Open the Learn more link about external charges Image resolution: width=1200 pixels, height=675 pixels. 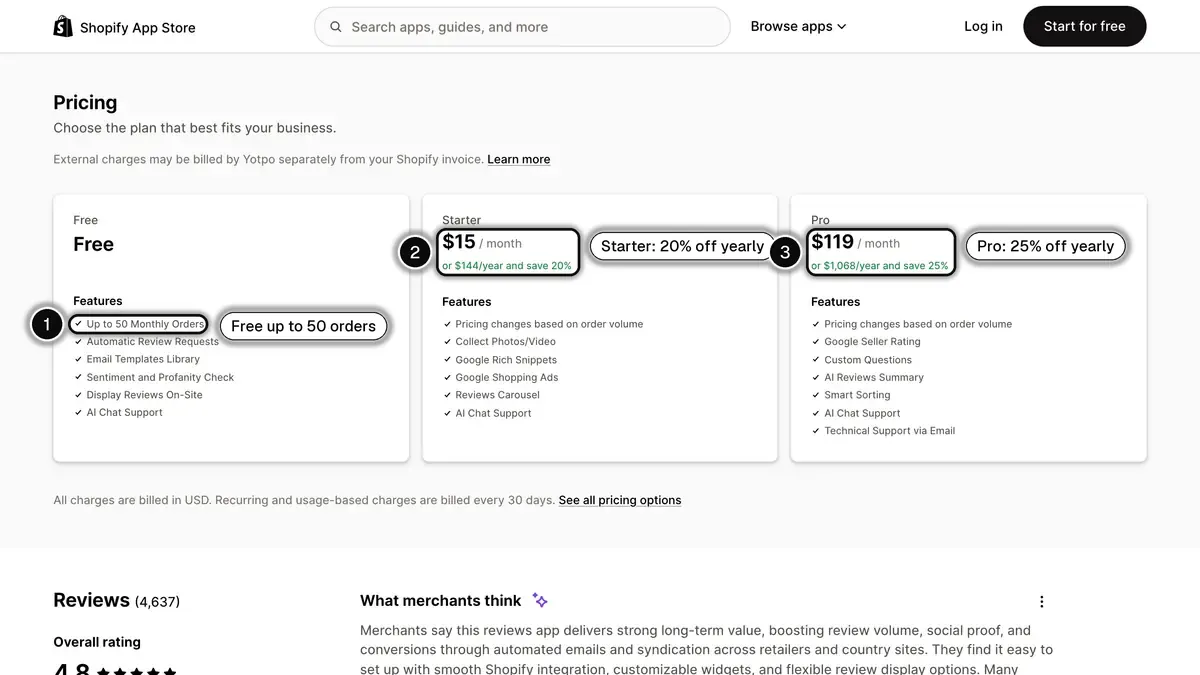[x=518, y=159]
